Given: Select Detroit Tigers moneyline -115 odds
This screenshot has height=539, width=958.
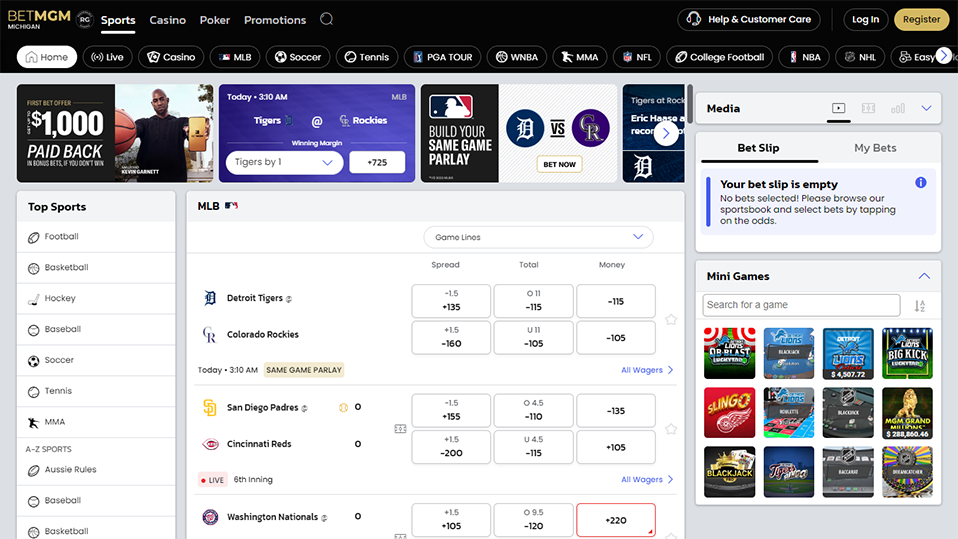Looking at the screenshot, I should pyautogui.click(x=615, y=301).
